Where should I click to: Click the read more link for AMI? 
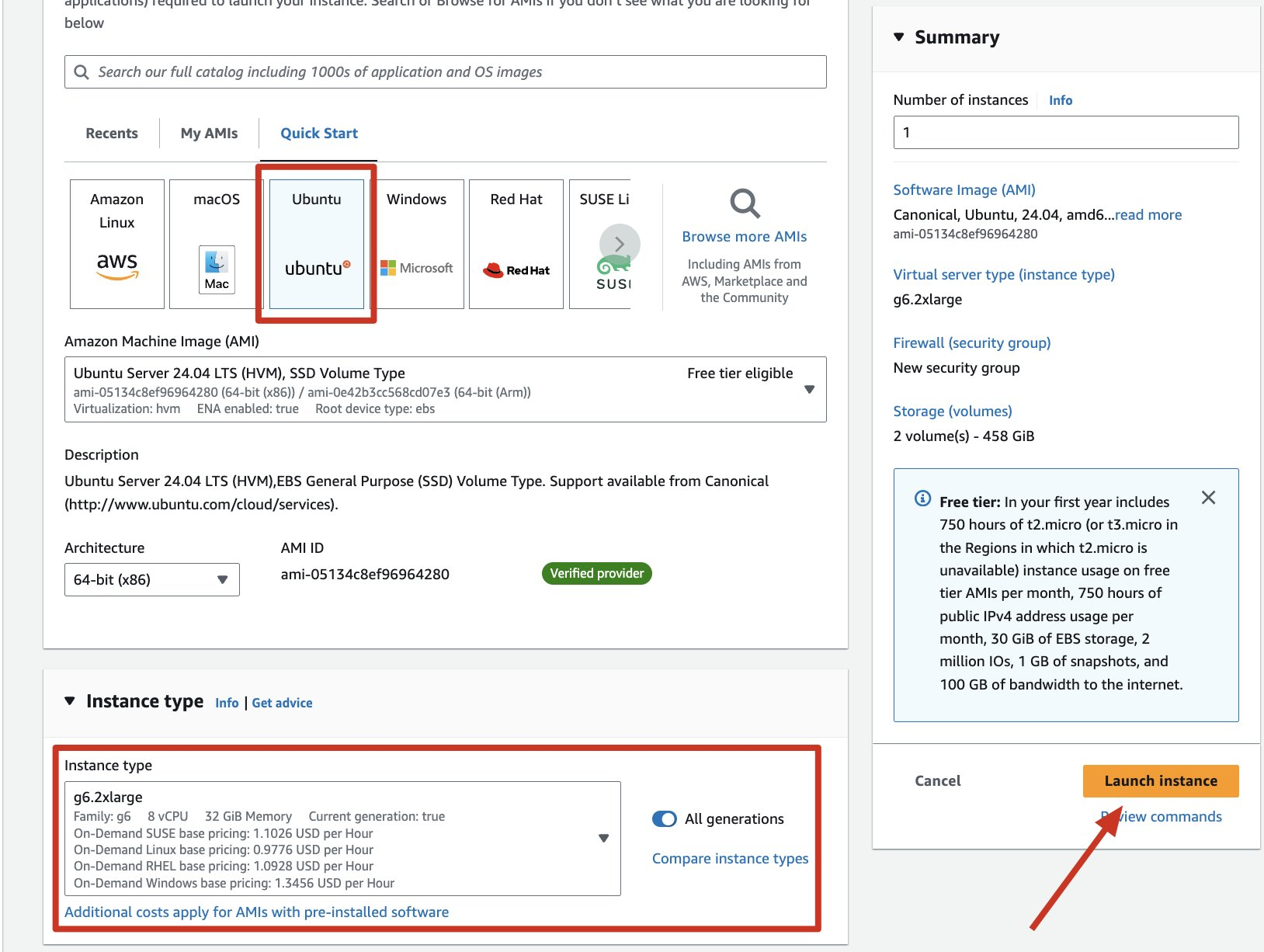[x=1148, y=215]
